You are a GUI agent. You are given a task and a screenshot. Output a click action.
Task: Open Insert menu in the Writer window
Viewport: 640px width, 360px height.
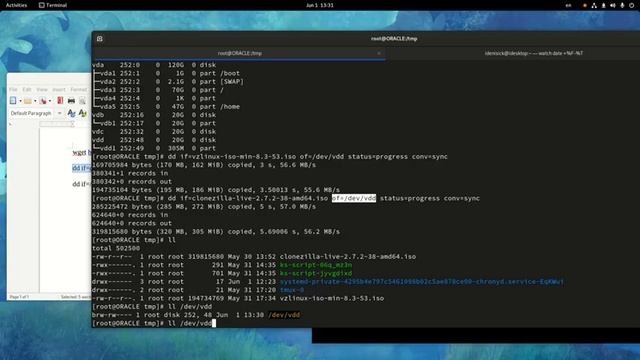(59, 89)
